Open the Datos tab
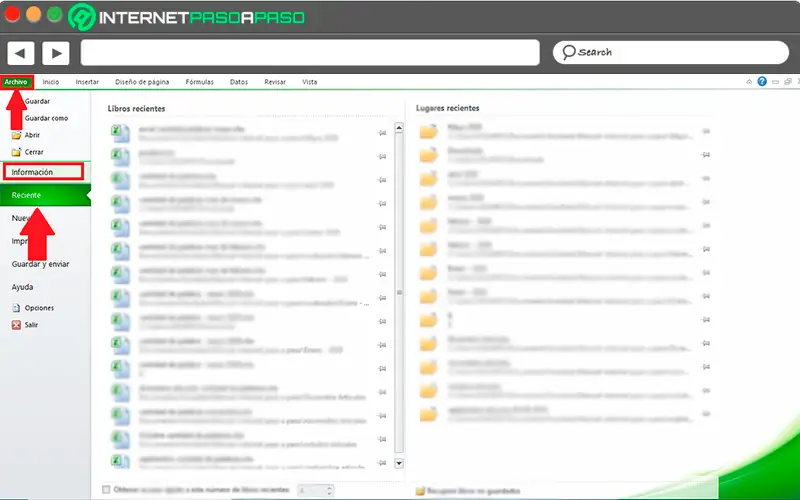Screen dimensions: 800x500 pos(239,82)
